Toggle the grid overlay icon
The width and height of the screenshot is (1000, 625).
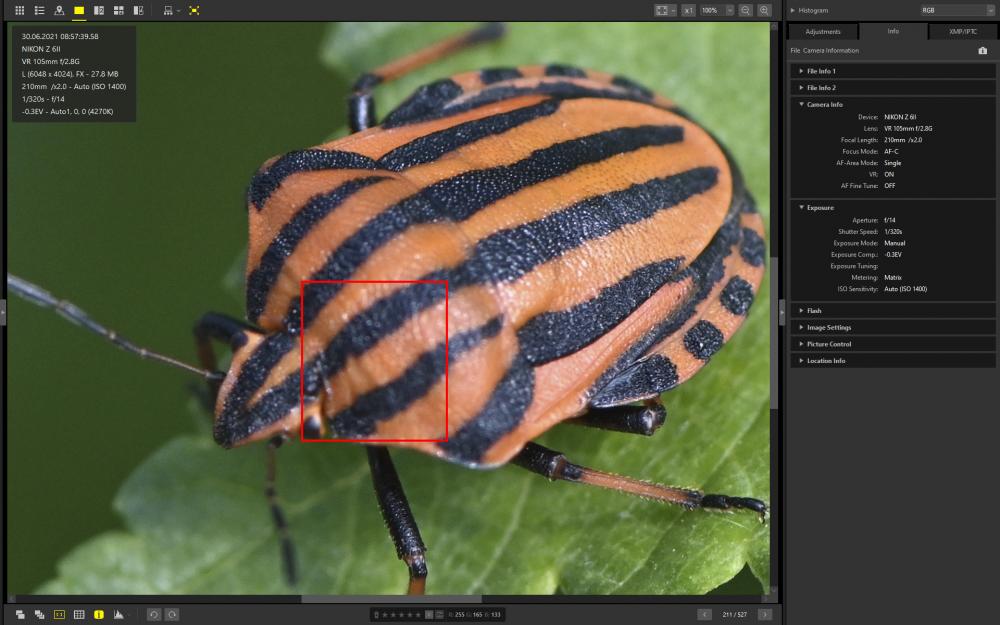point(79,614)
